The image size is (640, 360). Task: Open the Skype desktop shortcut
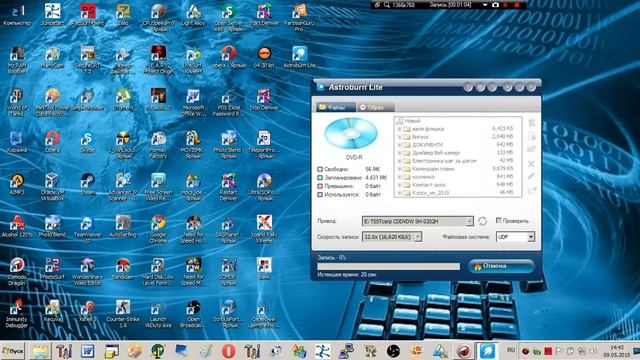[x=87, y=142]
